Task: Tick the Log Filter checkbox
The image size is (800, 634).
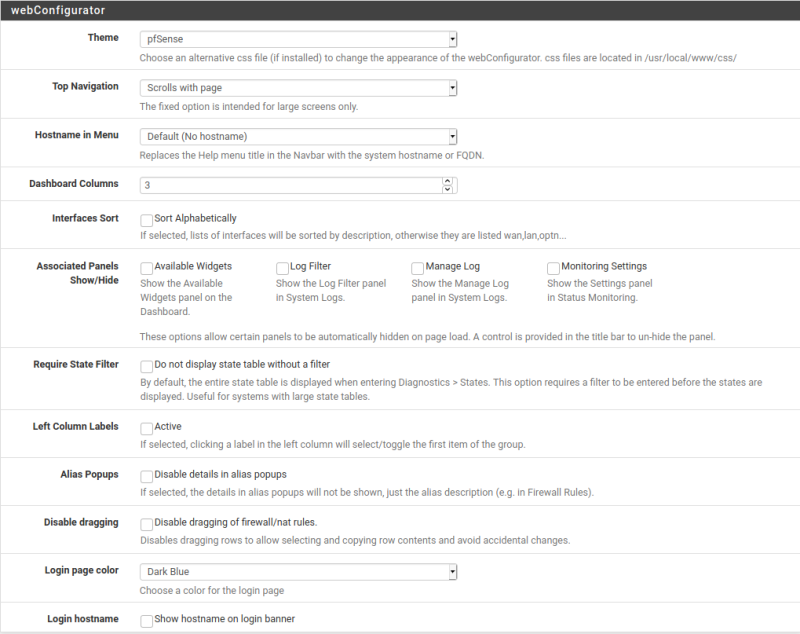Action: 282,268
